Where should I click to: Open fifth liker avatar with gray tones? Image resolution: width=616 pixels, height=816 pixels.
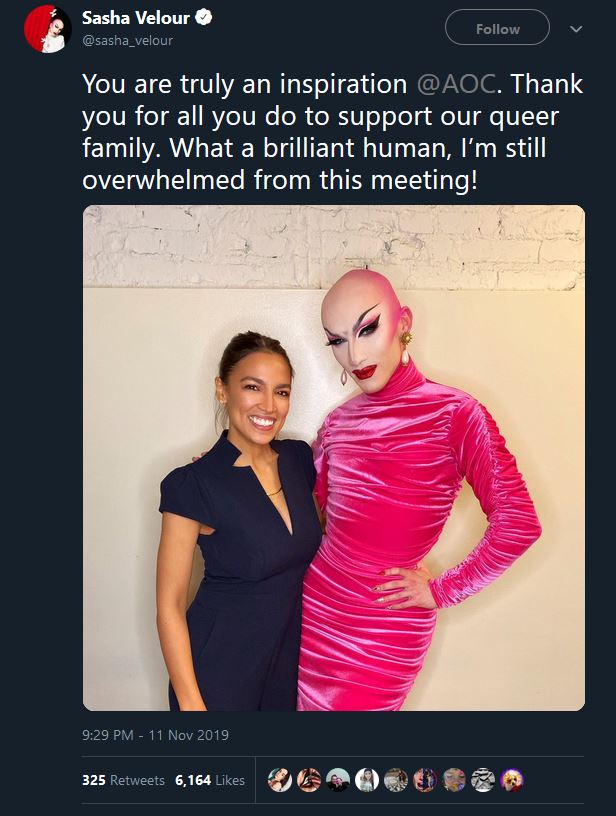pos(396,780)
